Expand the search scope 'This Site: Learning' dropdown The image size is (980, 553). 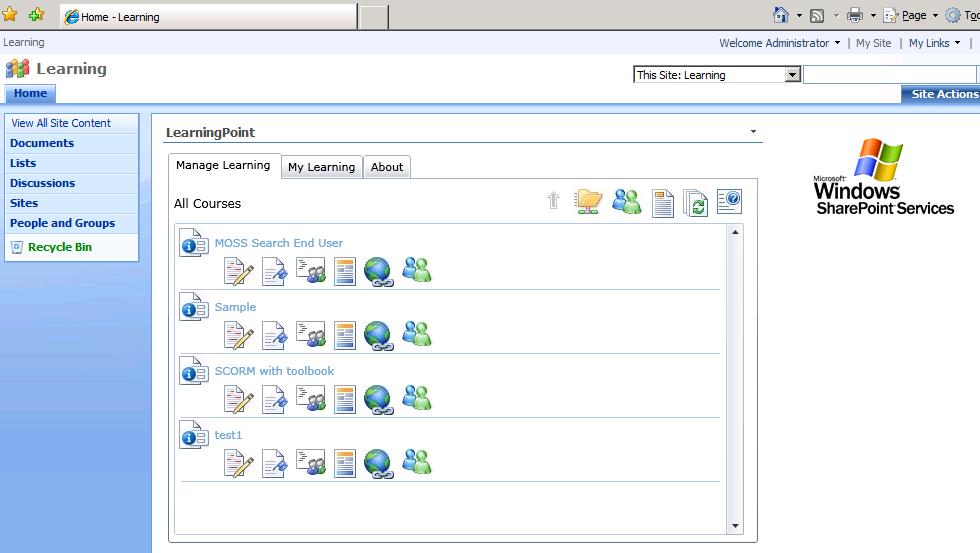pyautogui.click(x=792, y=75)
